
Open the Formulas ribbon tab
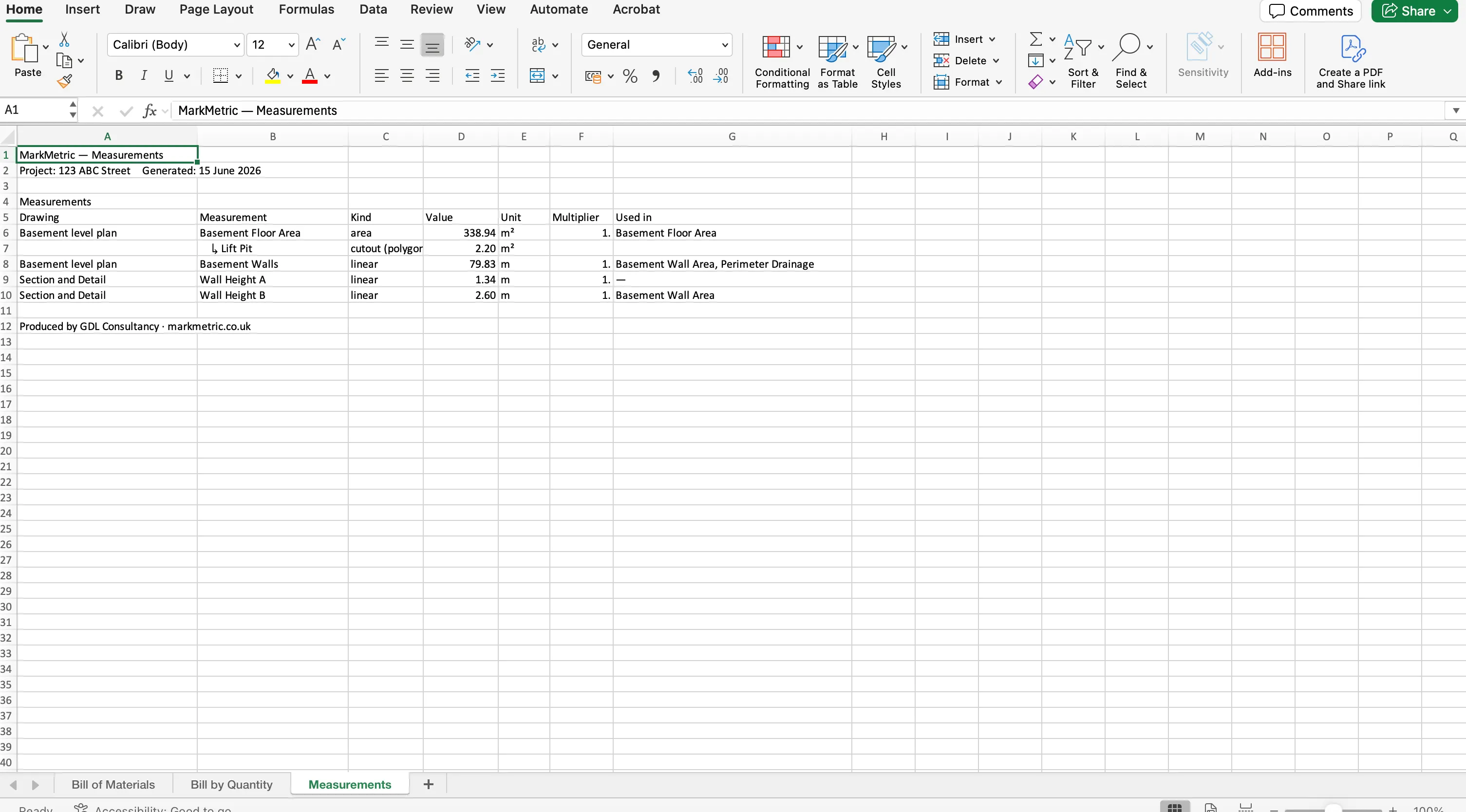click(306, 10)
